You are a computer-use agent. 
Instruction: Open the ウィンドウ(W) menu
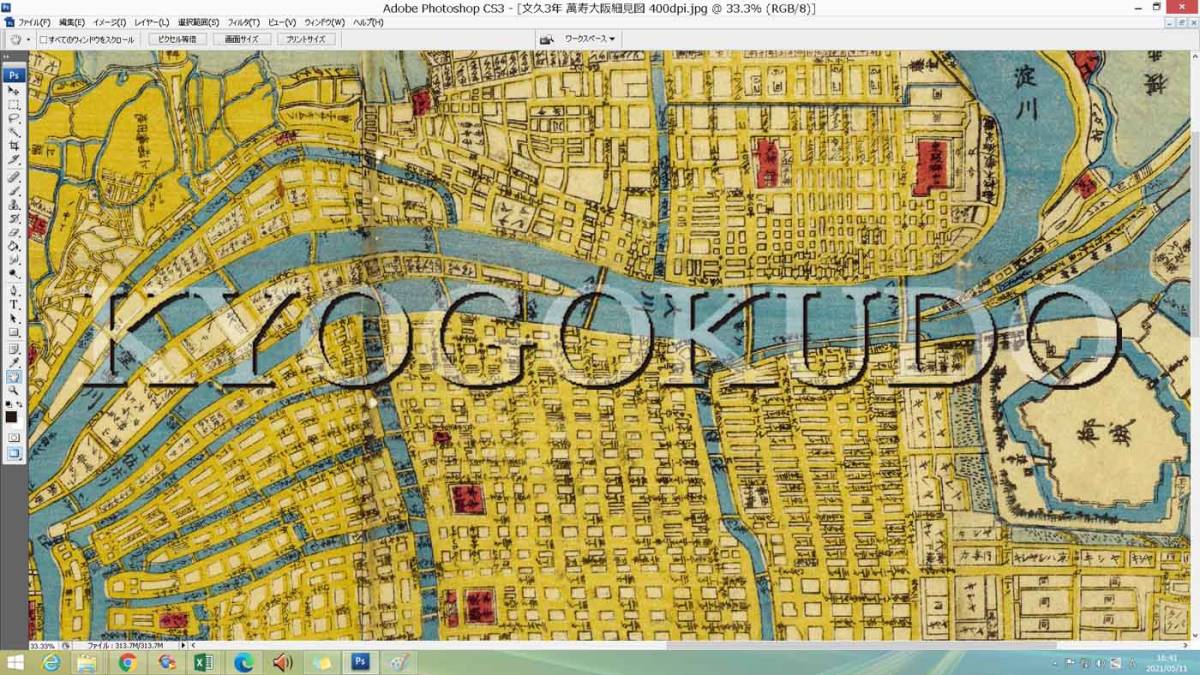point(324,22)
